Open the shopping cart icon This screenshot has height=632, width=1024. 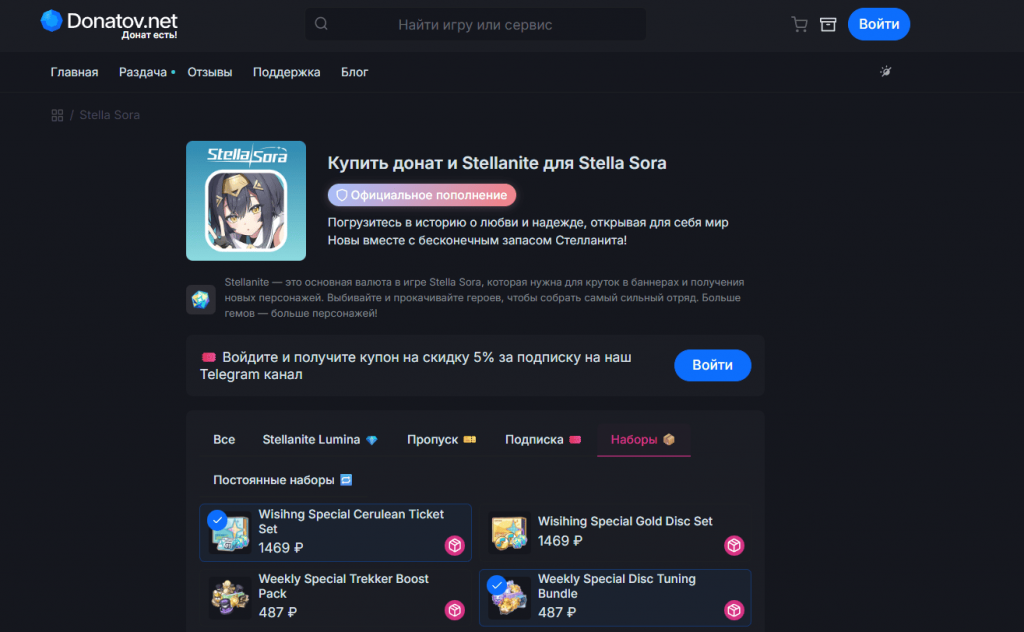(x=799, y=24)
